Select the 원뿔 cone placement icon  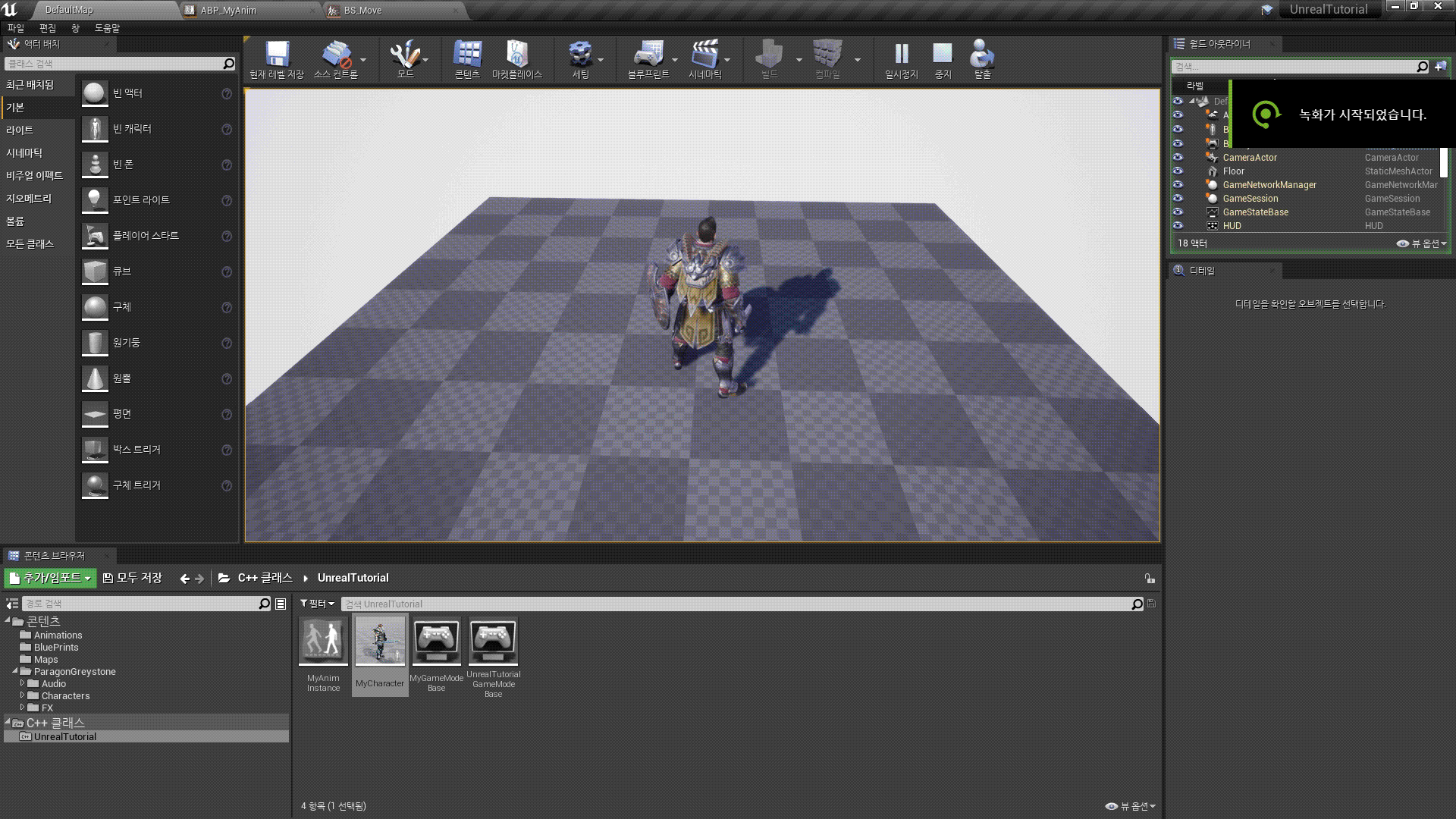coord(95,378)
